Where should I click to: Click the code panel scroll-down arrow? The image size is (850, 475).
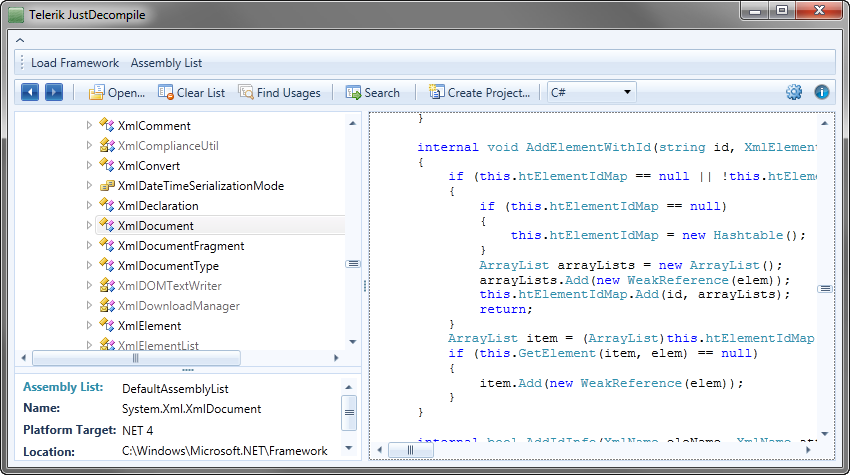pyautogui.click(x=825, y=433)
